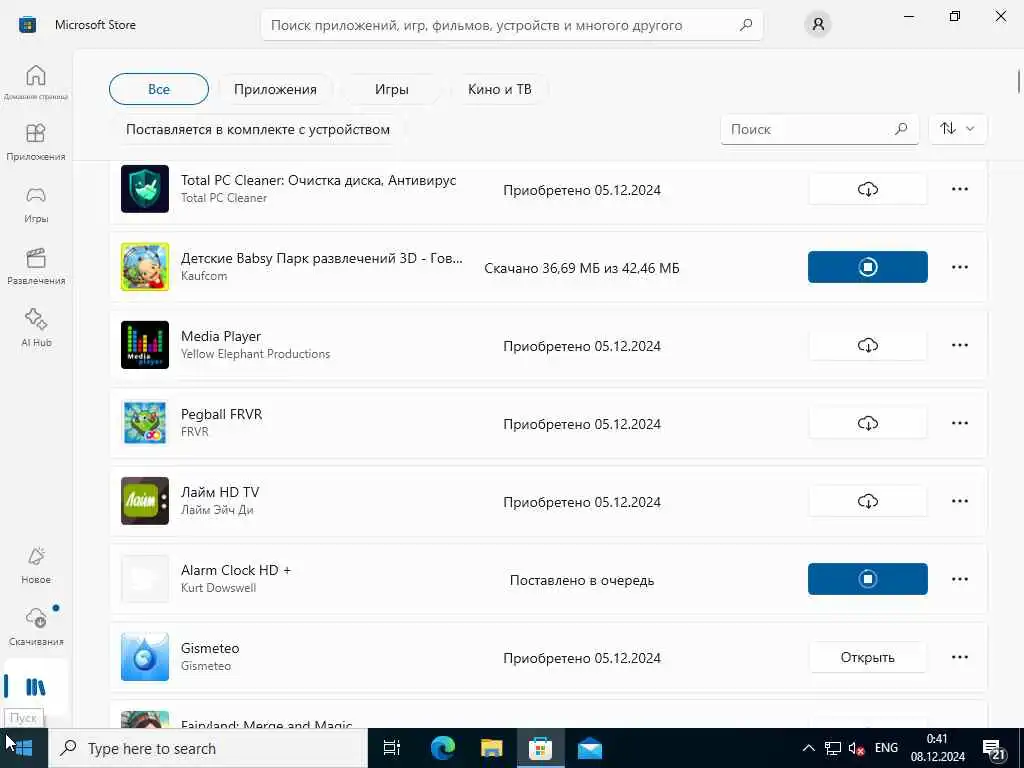Click Yellow Elephant Productions publisher text
The height and width of the screenshot is (768, 1024).
pos(255,354)
